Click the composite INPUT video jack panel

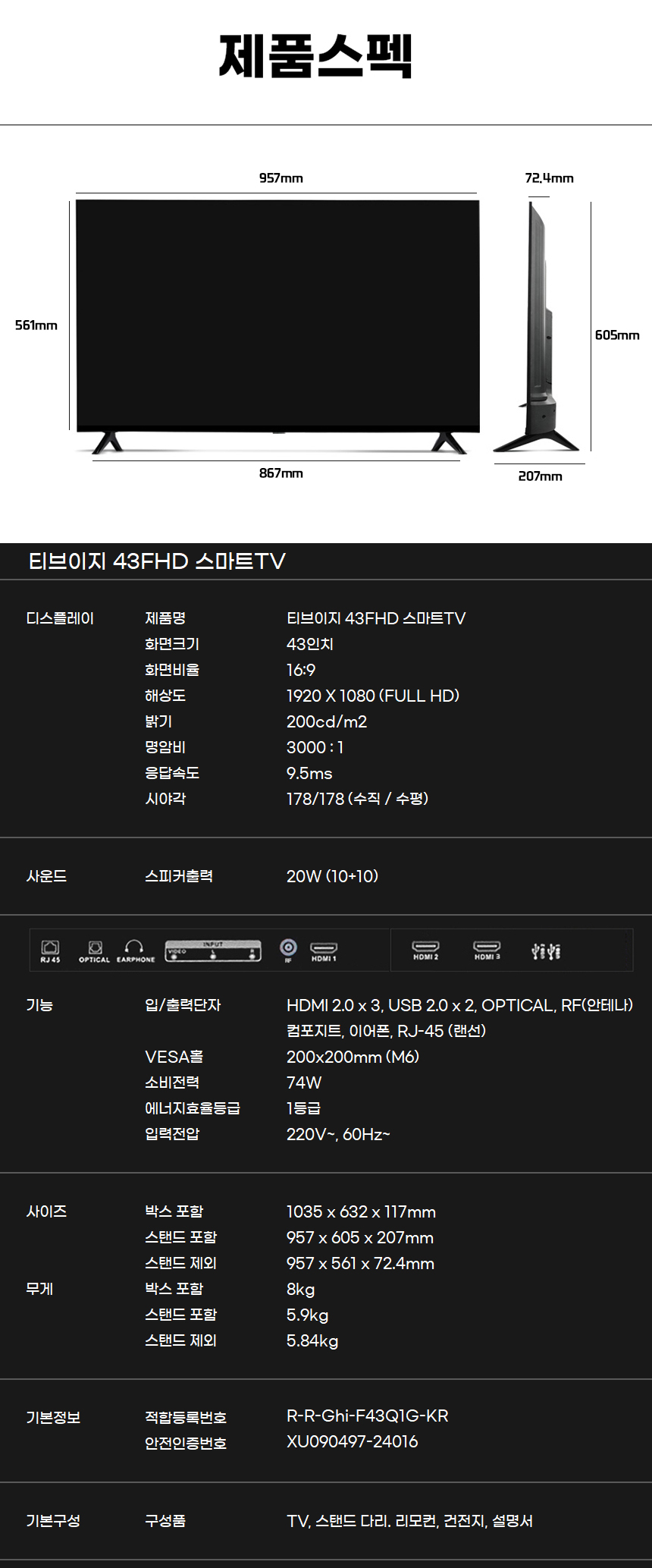213,951
